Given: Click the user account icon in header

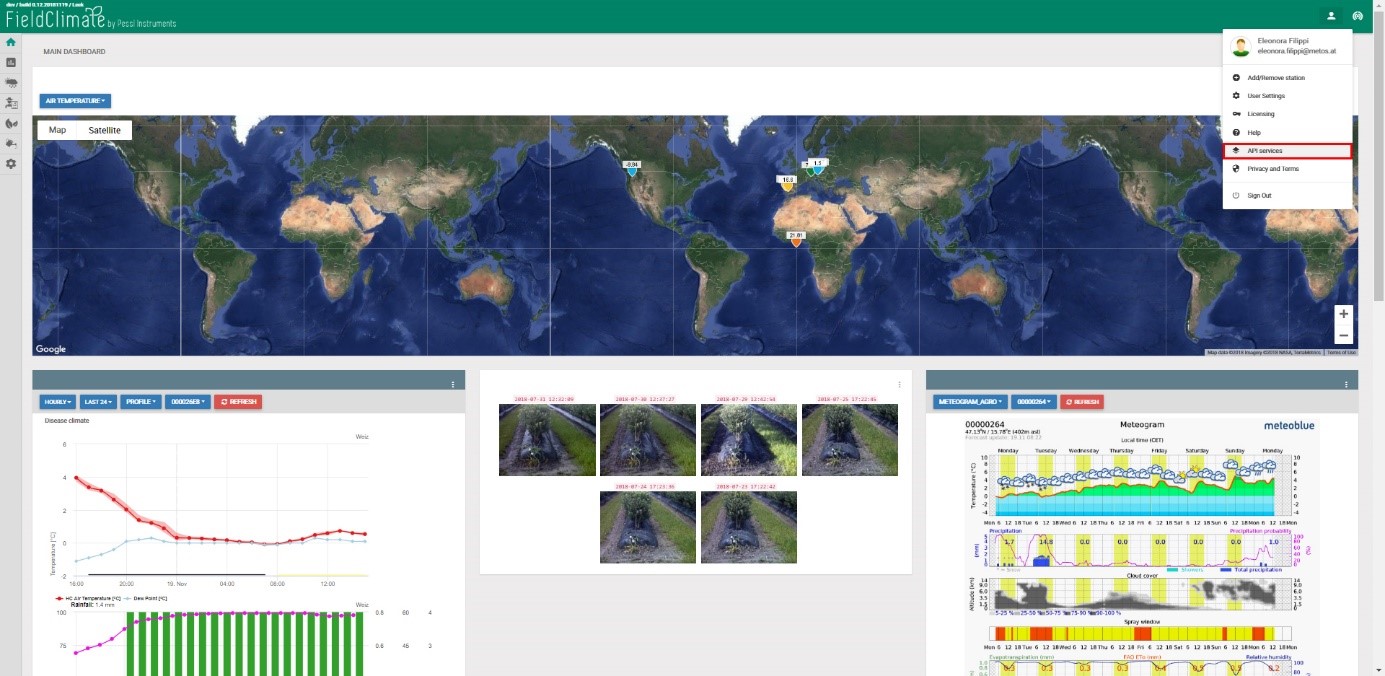Looking at the screenshot, I should pyautogui.click(x=1331, y=16).
